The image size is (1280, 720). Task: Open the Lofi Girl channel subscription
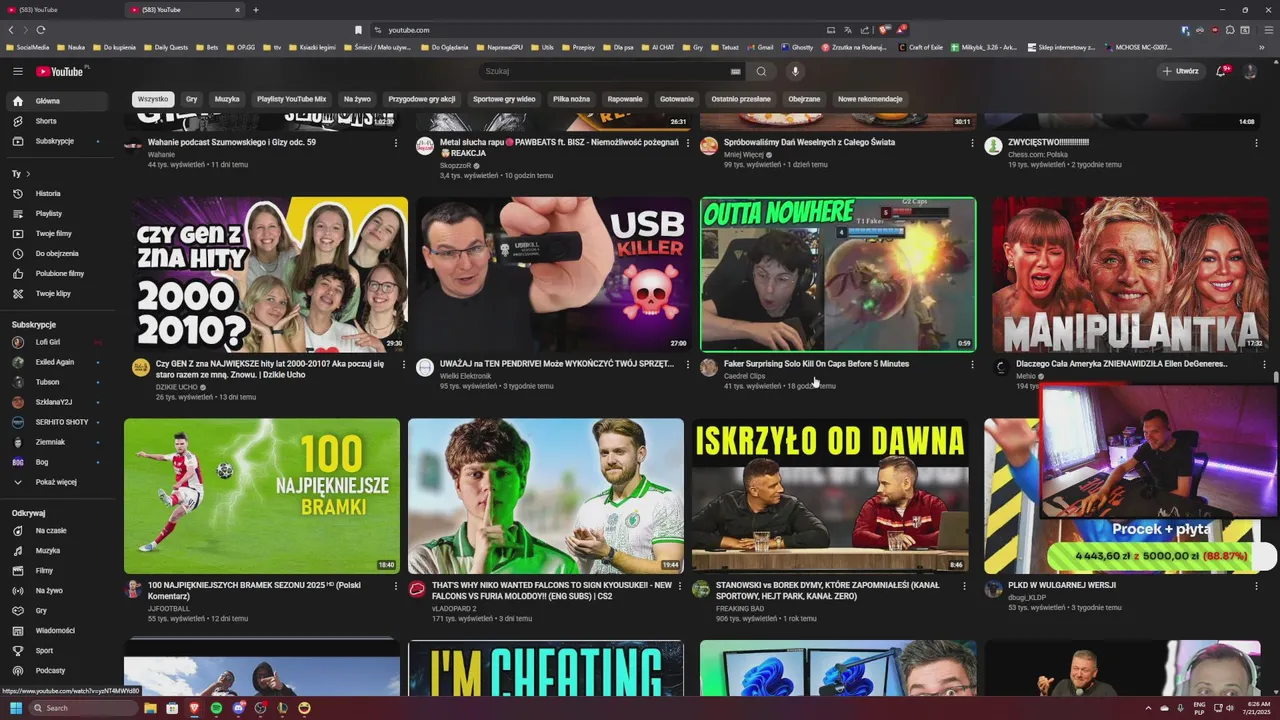point(57,342)
